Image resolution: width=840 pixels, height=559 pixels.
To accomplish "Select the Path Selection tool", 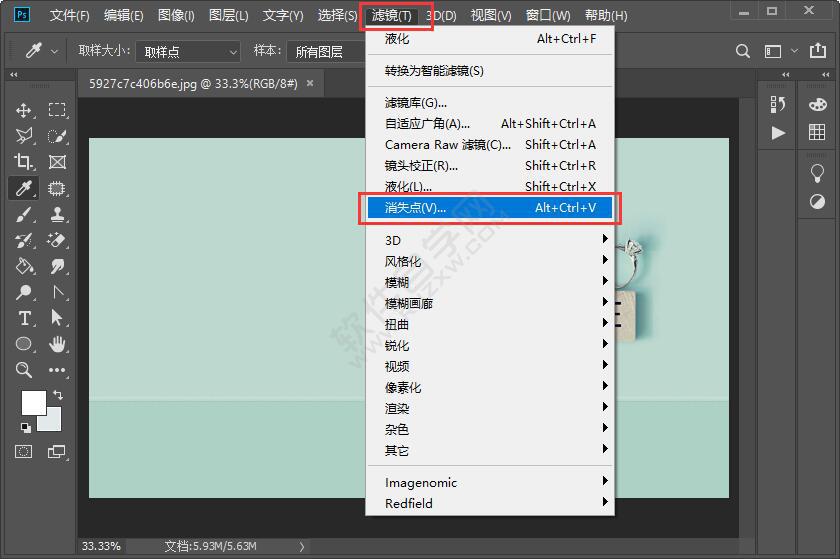I will pyautogui.click(x=57, y=318).
